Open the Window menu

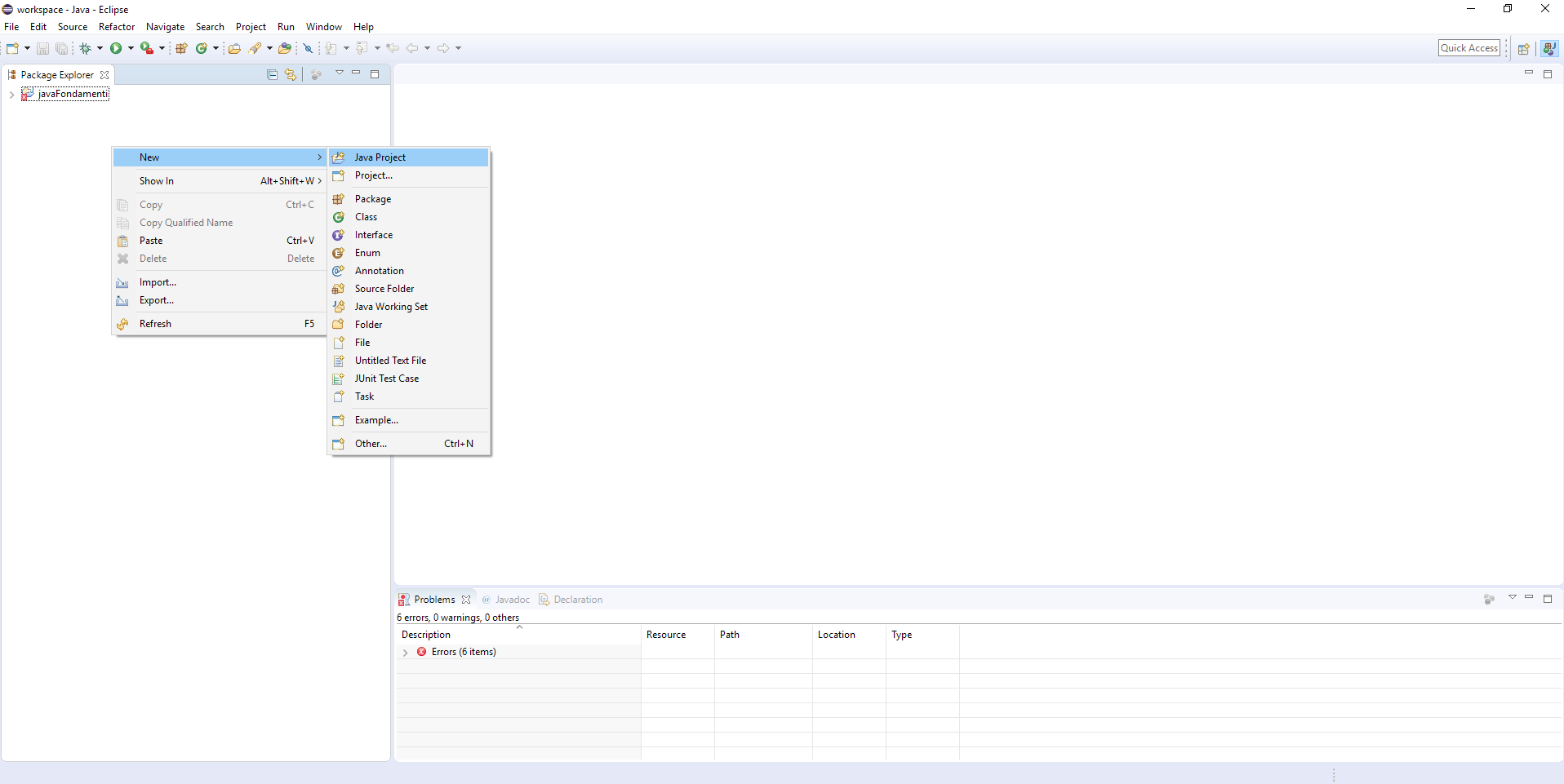324,27
